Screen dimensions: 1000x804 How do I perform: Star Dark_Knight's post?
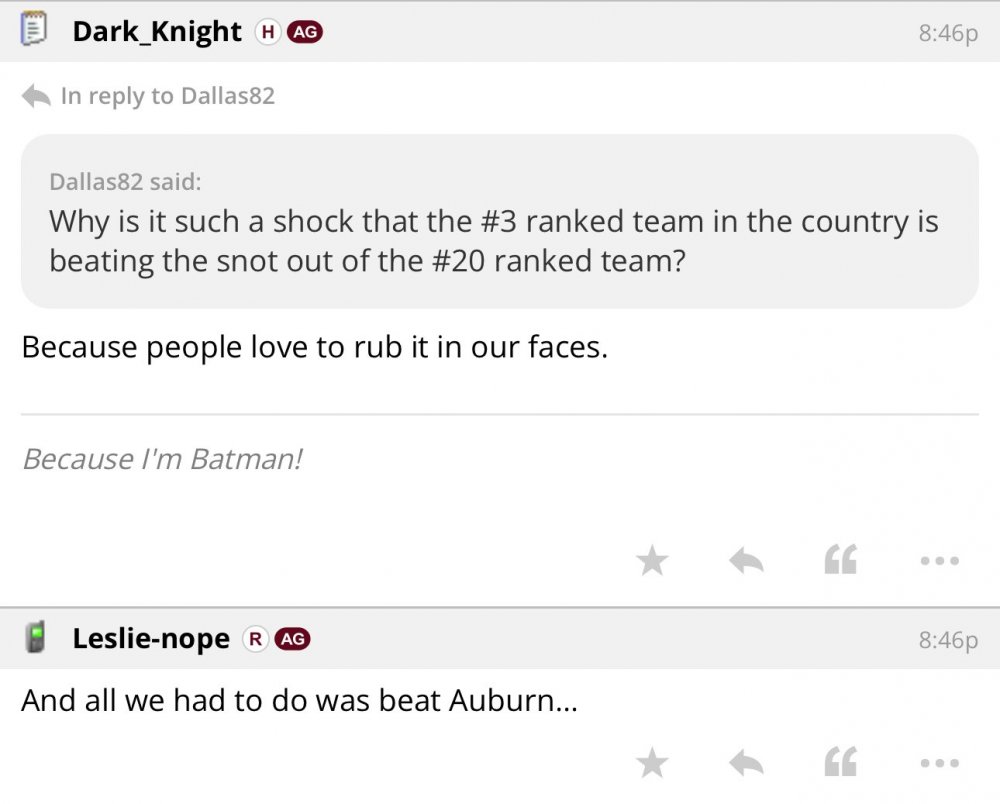point(652,561)
